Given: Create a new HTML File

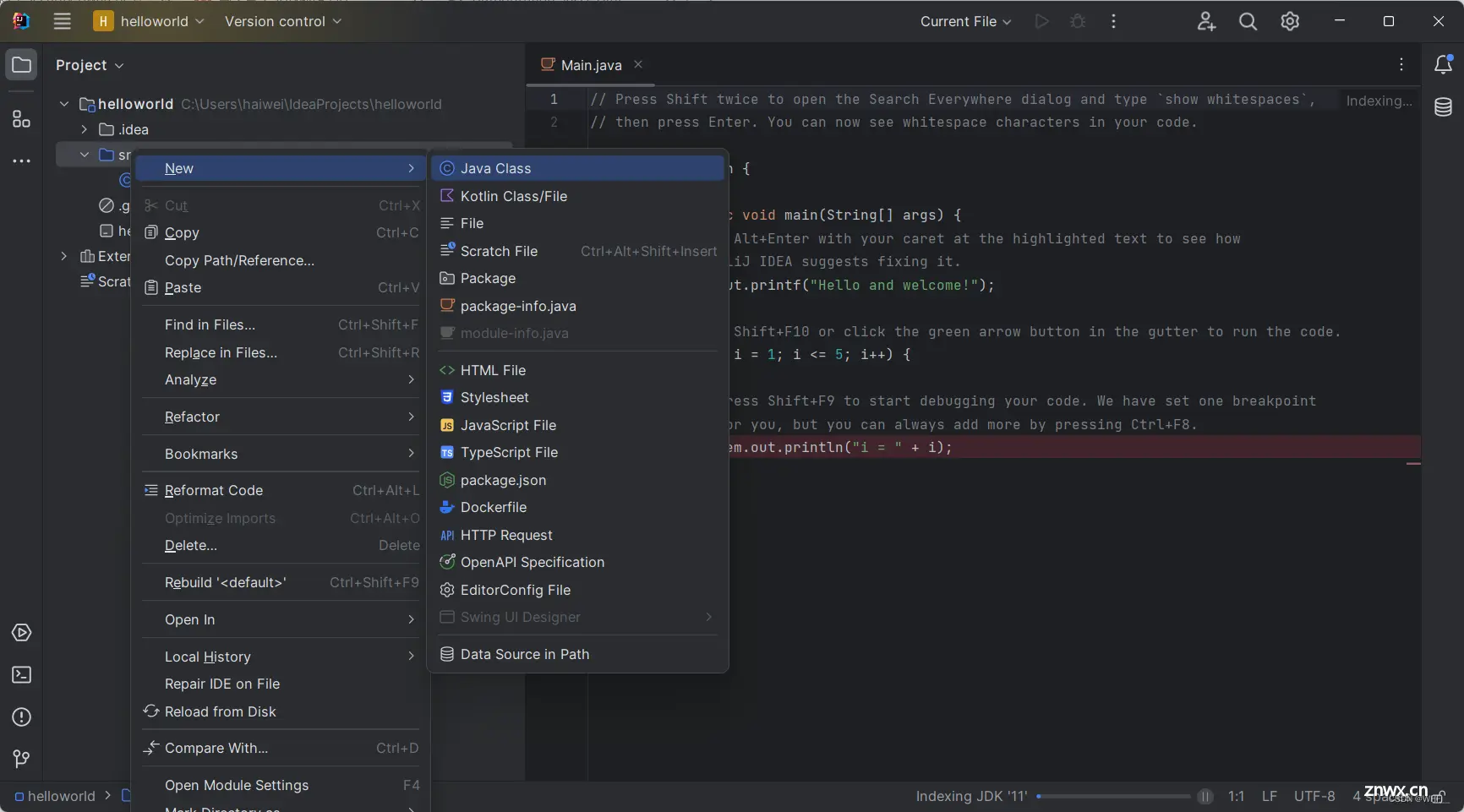Looking at the screenshot, I should point(578,370).
